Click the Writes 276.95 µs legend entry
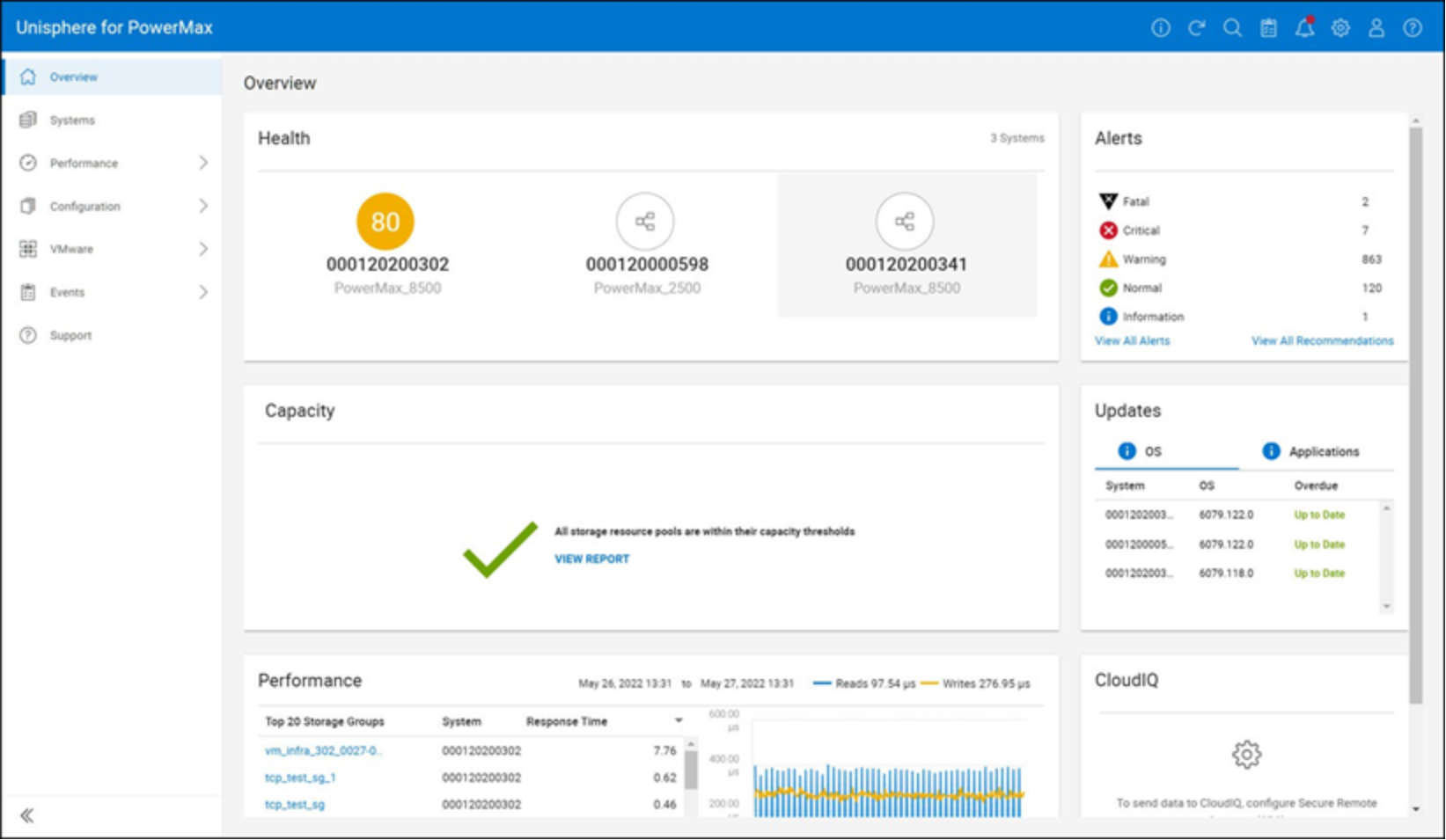Screen dimensions: 1446x840 (x=974, y=683)
